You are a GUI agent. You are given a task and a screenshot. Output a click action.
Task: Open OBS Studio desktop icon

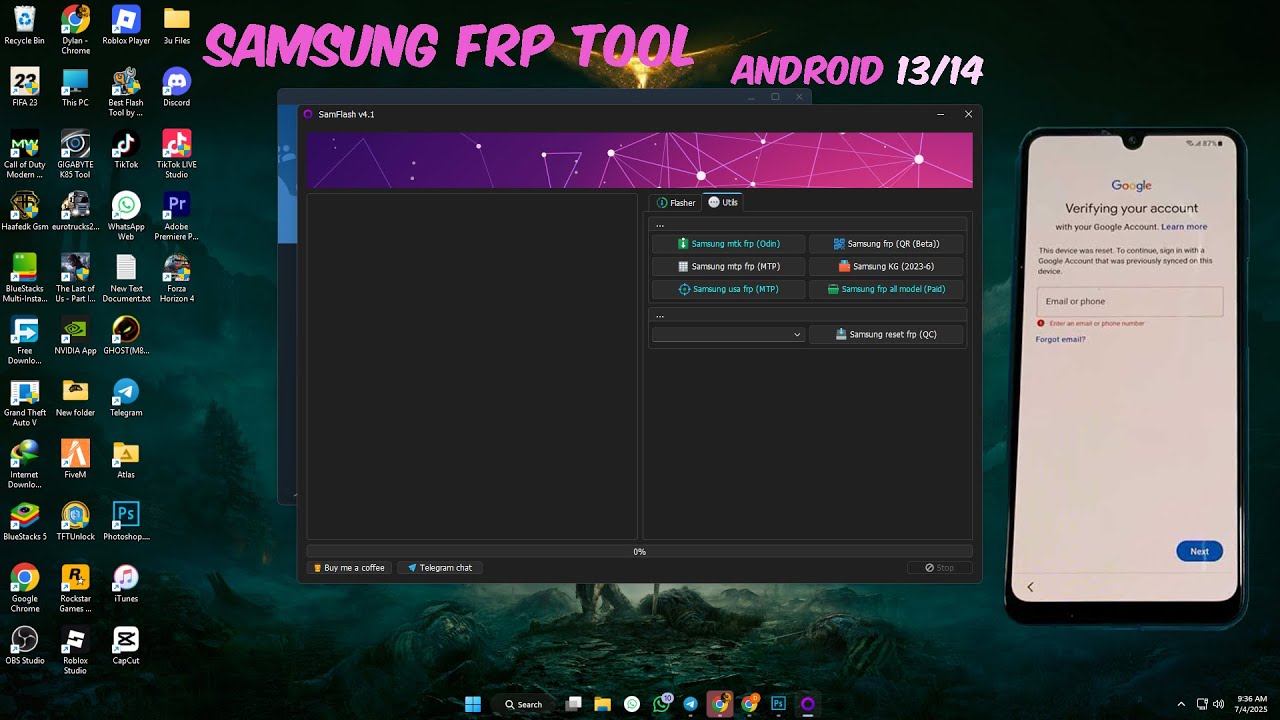click(25, 646)
